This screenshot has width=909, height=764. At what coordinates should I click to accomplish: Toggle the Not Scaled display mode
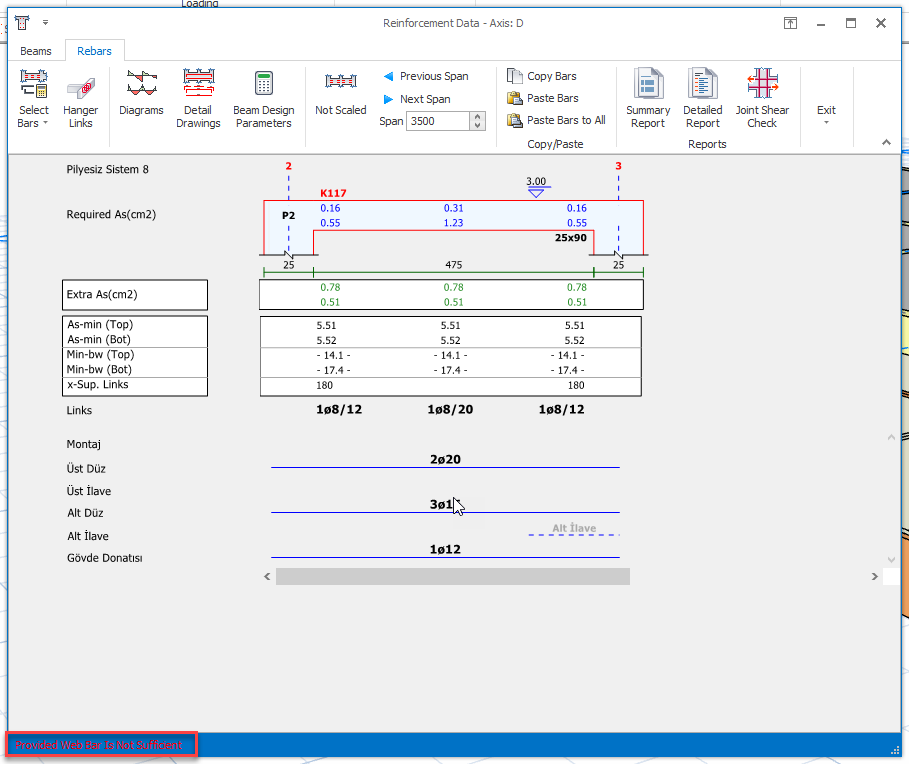click(340, 95)
